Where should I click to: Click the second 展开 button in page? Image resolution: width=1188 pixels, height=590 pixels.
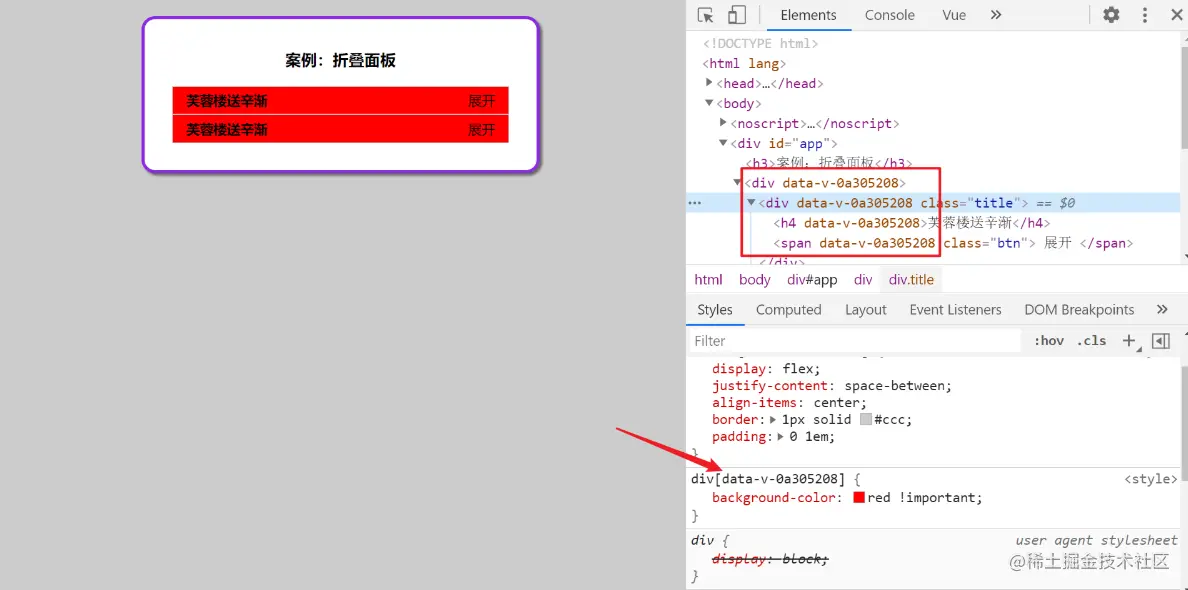[482, 130]
